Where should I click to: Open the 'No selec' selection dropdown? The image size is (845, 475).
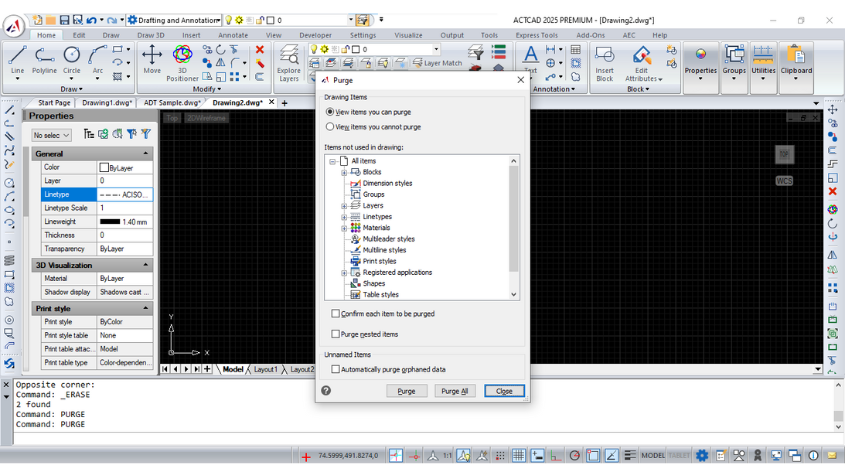point(51,135)
